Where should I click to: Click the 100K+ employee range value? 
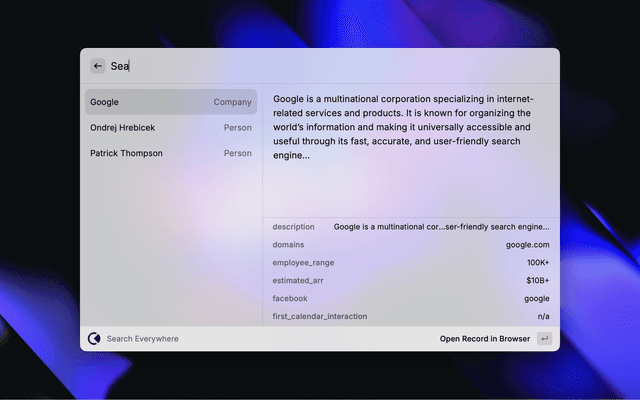(538, 263)
